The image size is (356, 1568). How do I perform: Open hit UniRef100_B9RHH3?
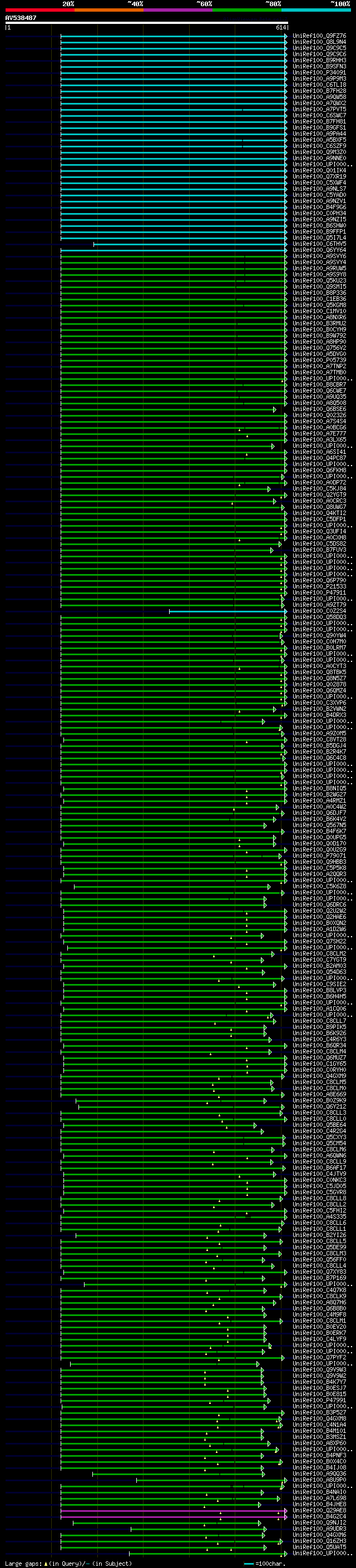tap(319, 60)
